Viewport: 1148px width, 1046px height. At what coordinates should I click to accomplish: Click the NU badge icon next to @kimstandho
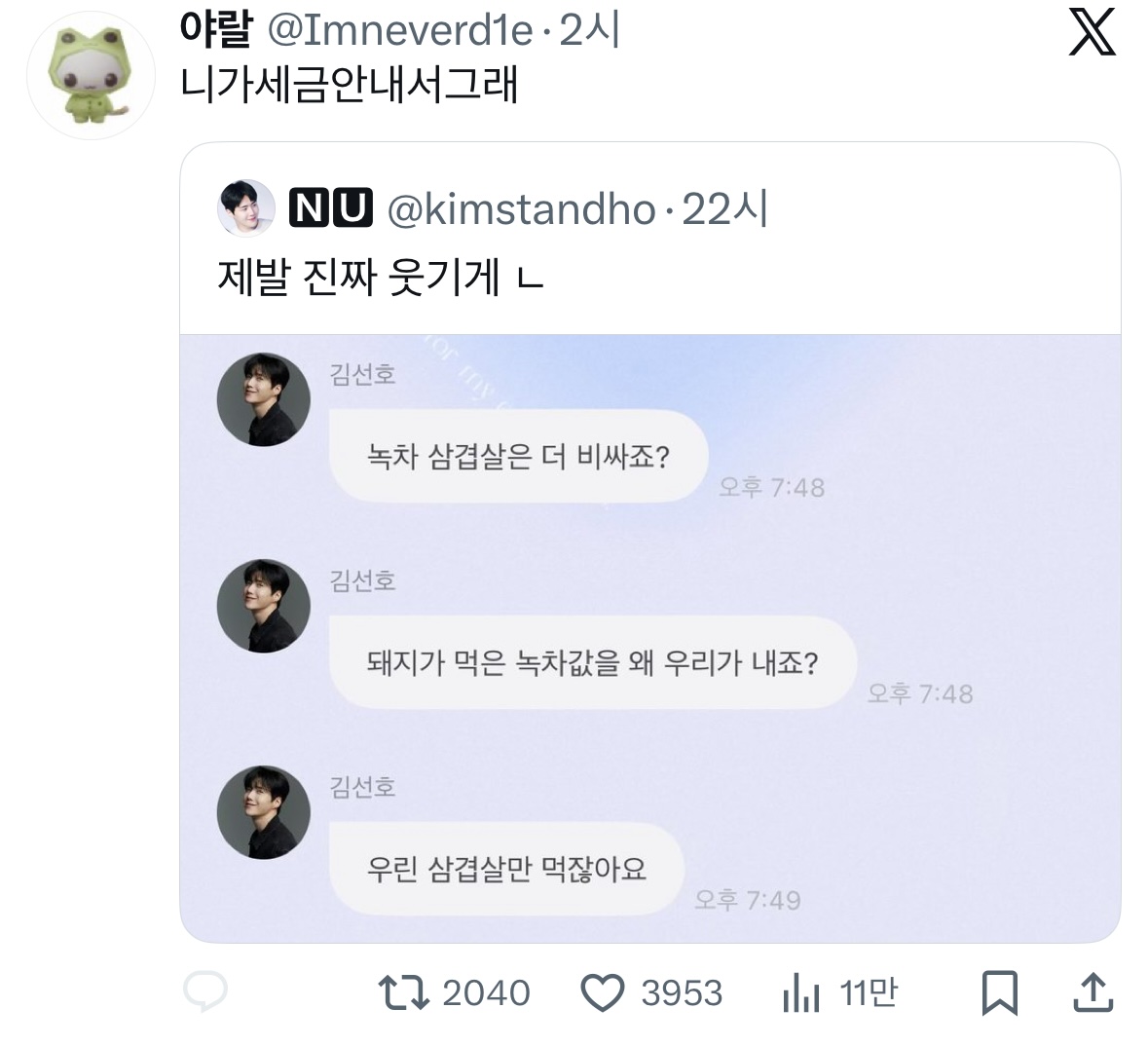[332, 206]
